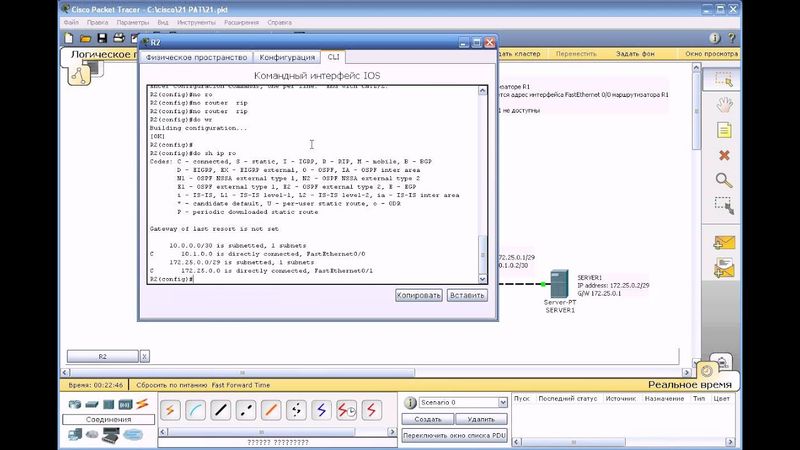Choose red Serial DTE cable

(x=371, y=410)
